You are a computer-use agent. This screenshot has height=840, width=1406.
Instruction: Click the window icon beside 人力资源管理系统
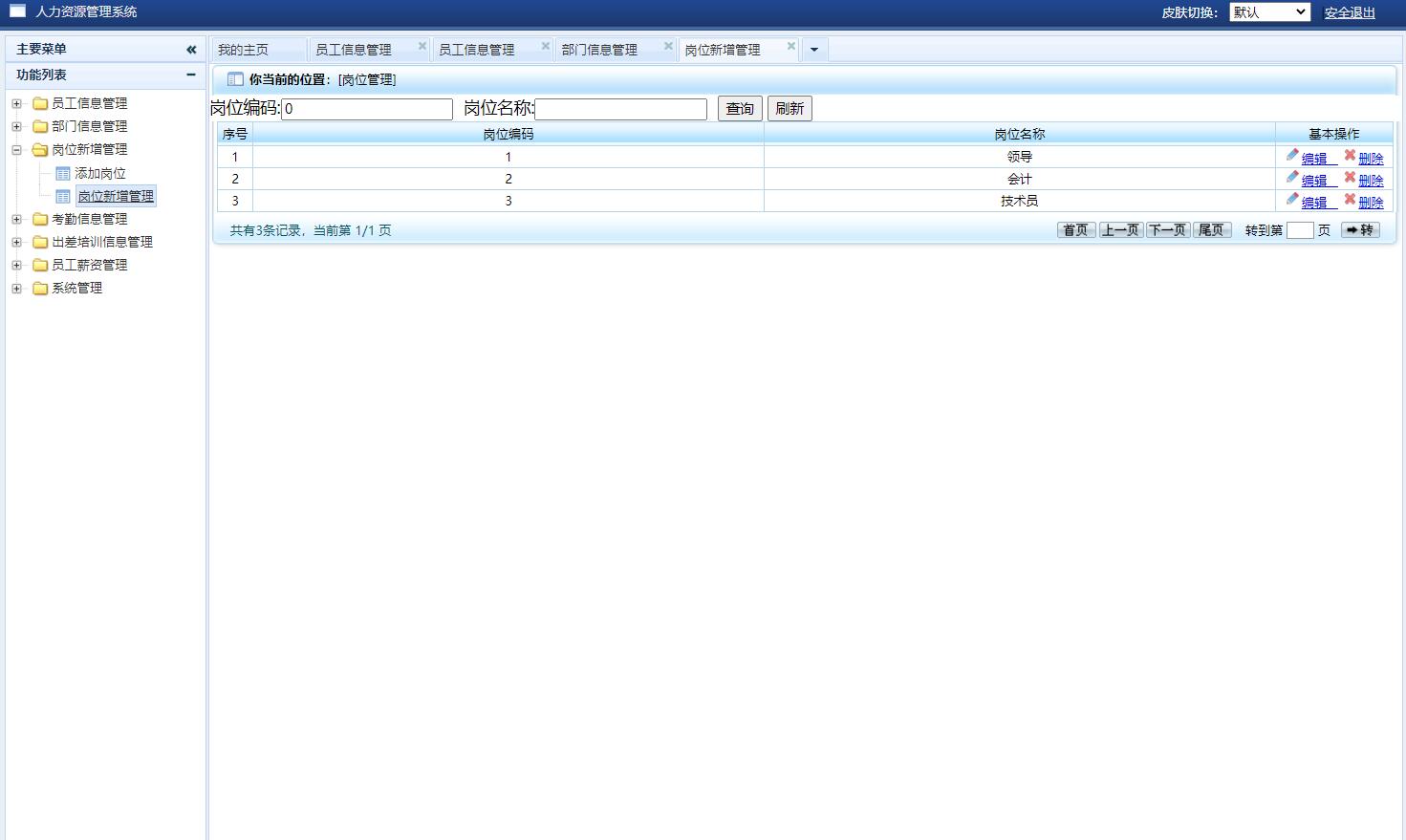(18, 11)
